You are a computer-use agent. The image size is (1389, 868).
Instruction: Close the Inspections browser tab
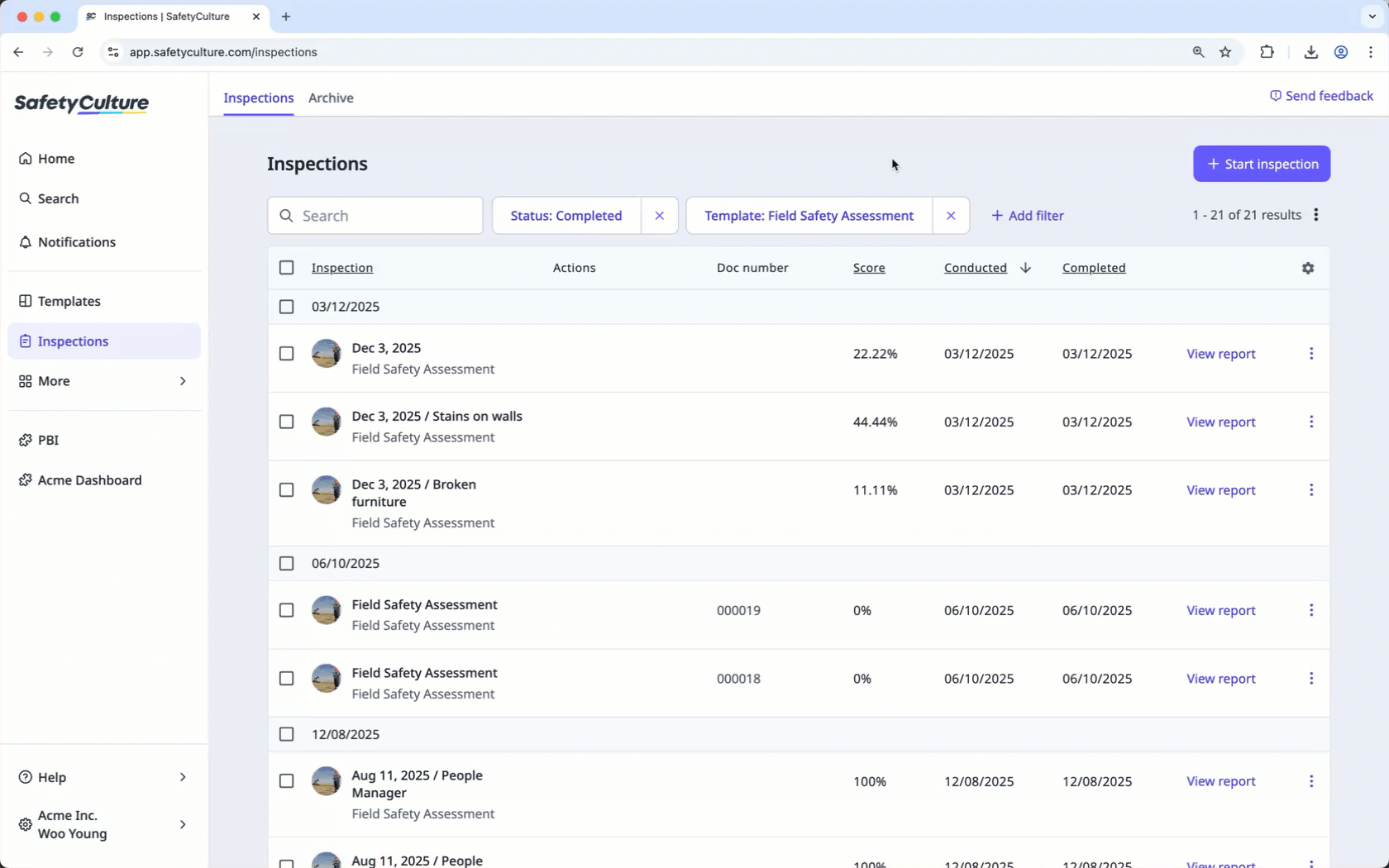coord(256,17)
